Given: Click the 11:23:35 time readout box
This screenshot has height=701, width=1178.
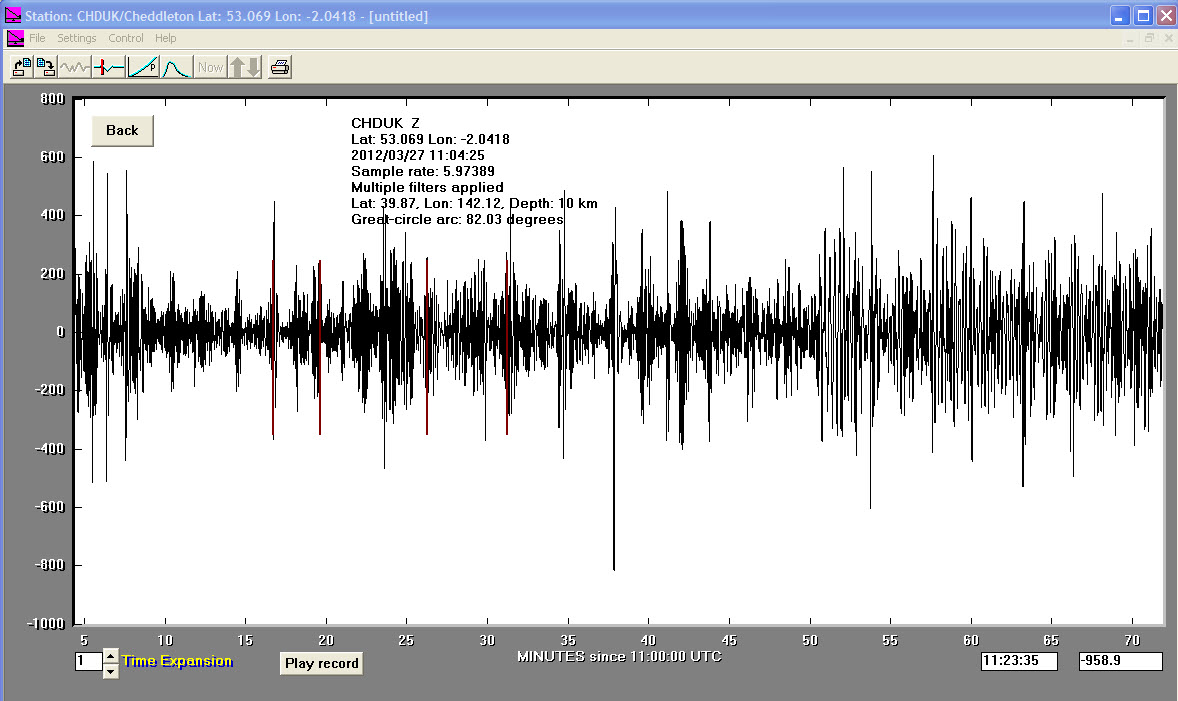Looking at the screenshot, I should coord(1019,660).
